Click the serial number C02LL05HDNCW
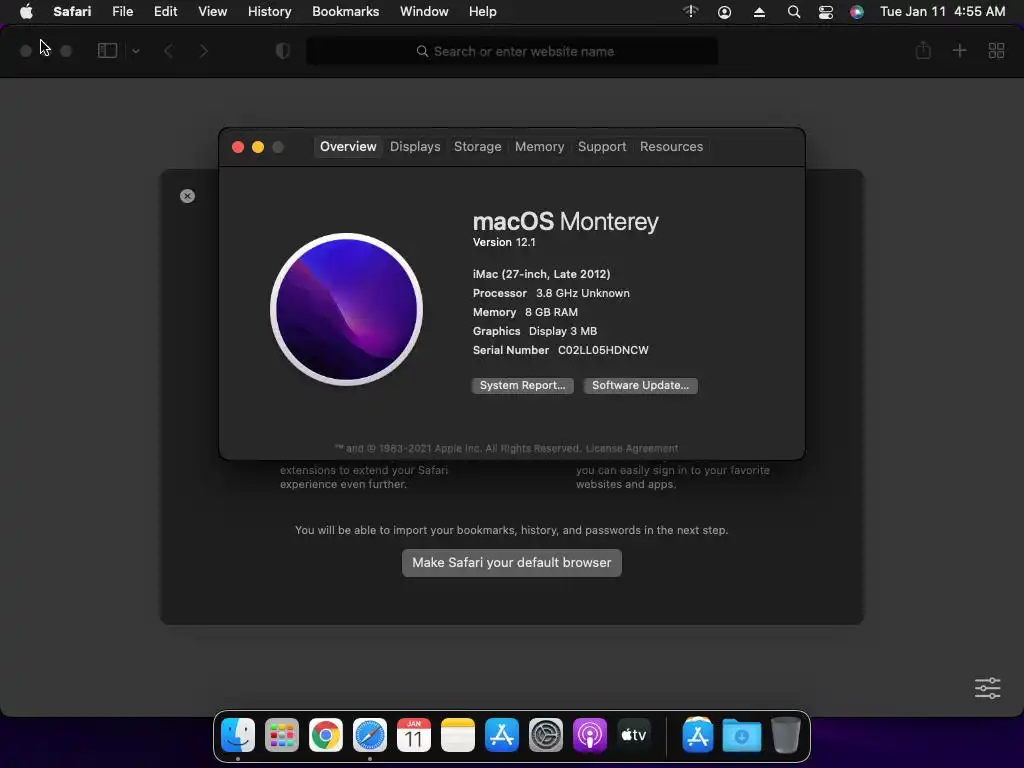 [x=603, y=350]
